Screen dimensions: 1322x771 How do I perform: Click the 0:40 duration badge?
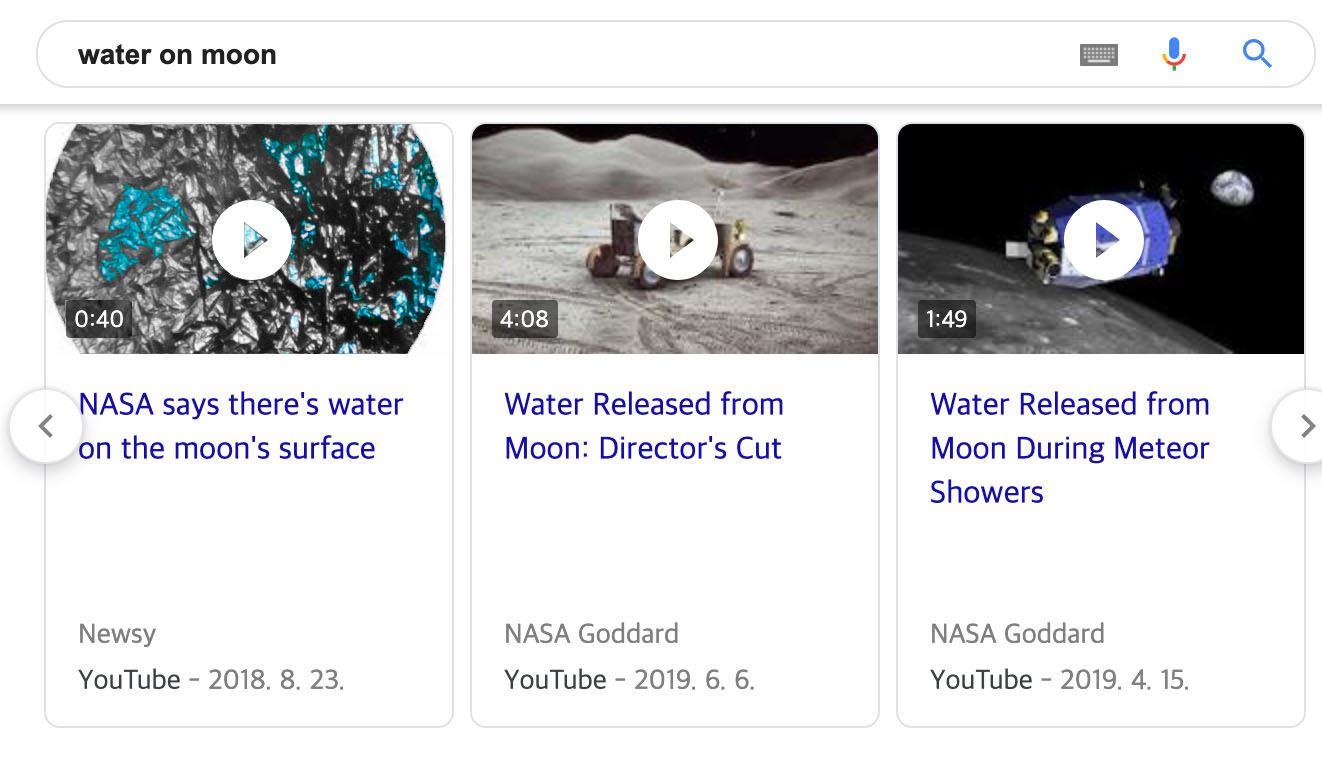(99, 319)
